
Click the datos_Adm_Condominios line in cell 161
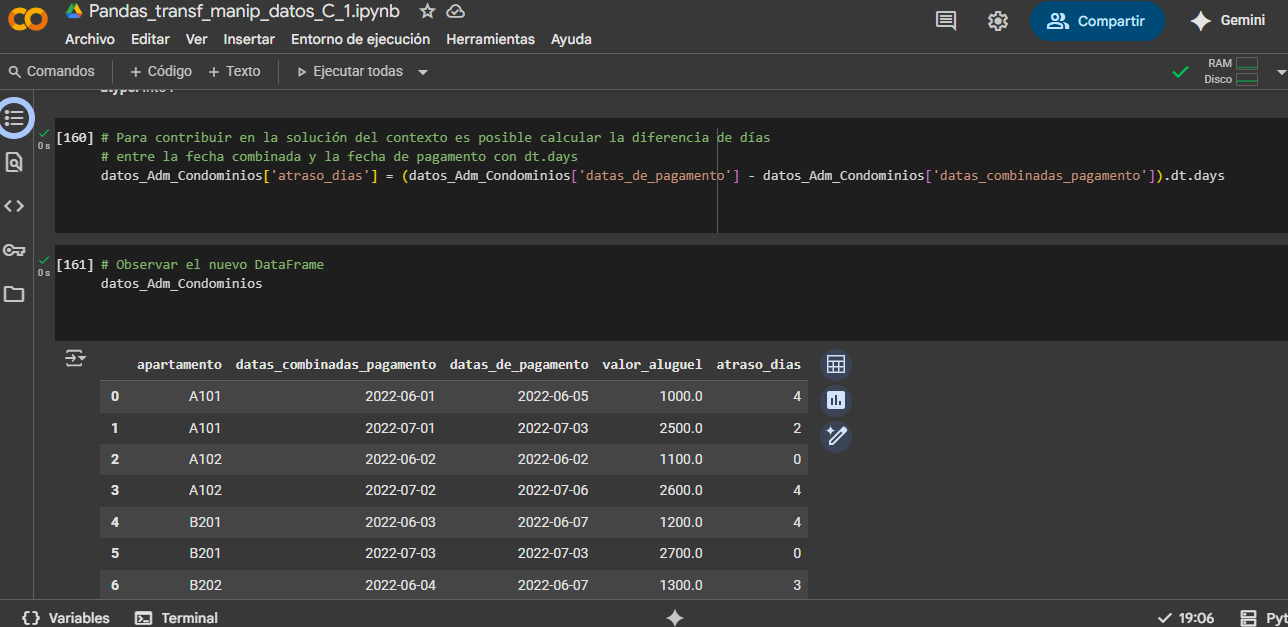(x=181, y=284)
